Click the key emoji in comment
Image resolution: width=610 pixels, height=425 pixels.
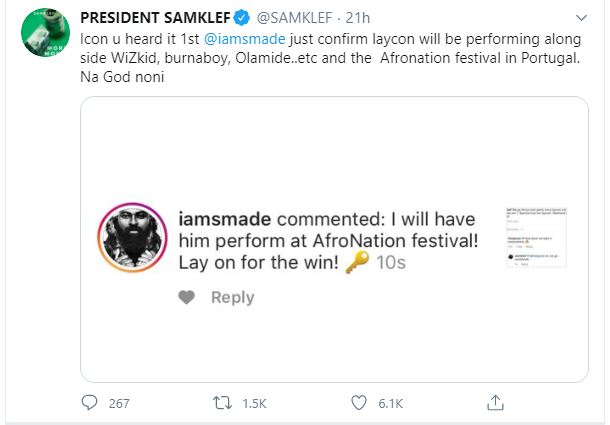click(x=357, y=262)
